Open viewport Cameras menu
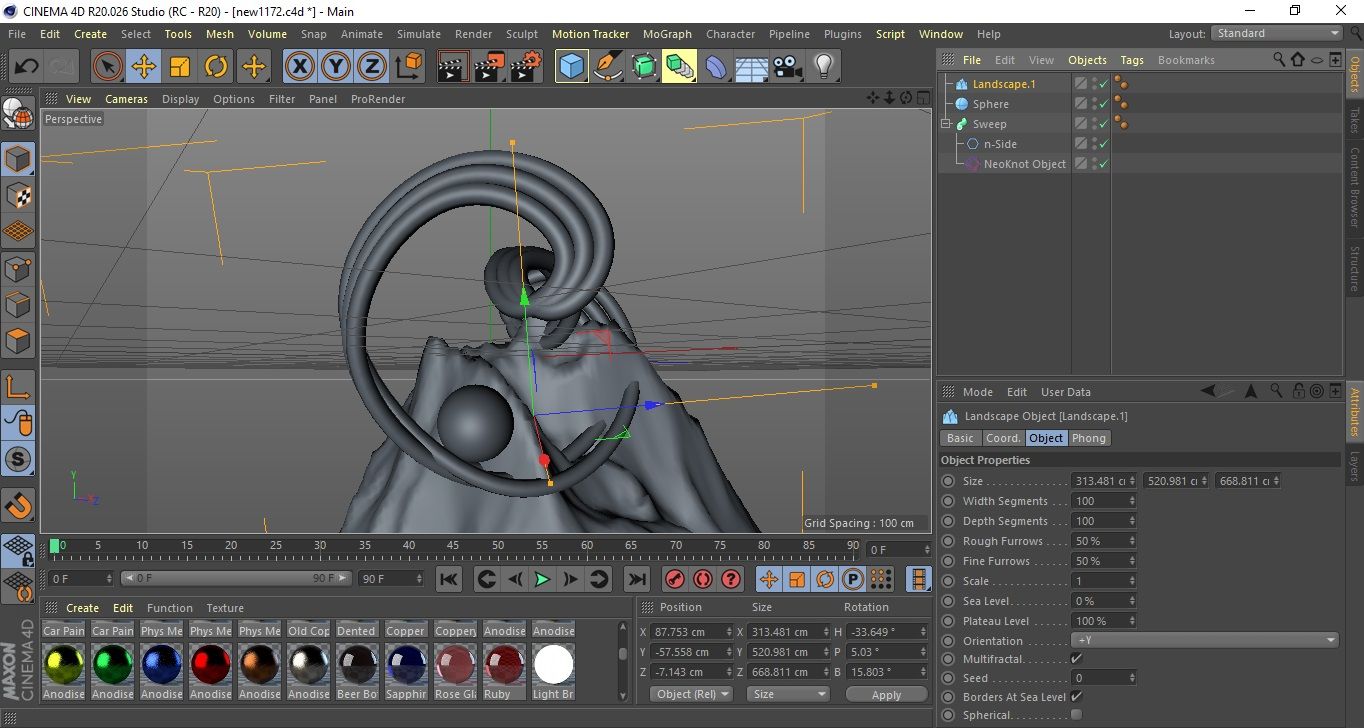Image resolution: width=1364 pixels, height=728 pixels. (127, 99)
